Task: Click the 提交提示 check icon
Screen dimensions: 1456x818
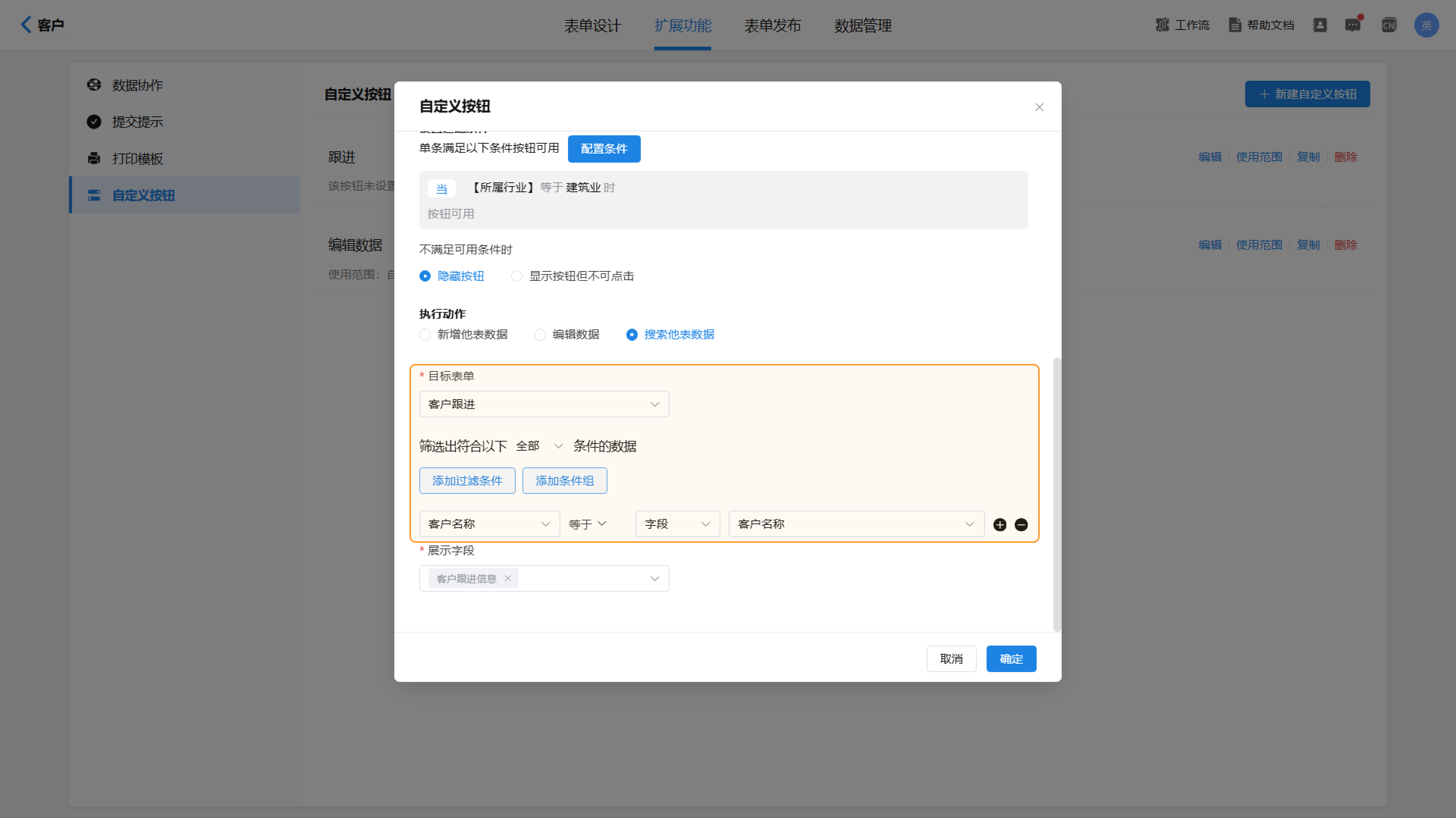Action: click(x=94, y=121)
